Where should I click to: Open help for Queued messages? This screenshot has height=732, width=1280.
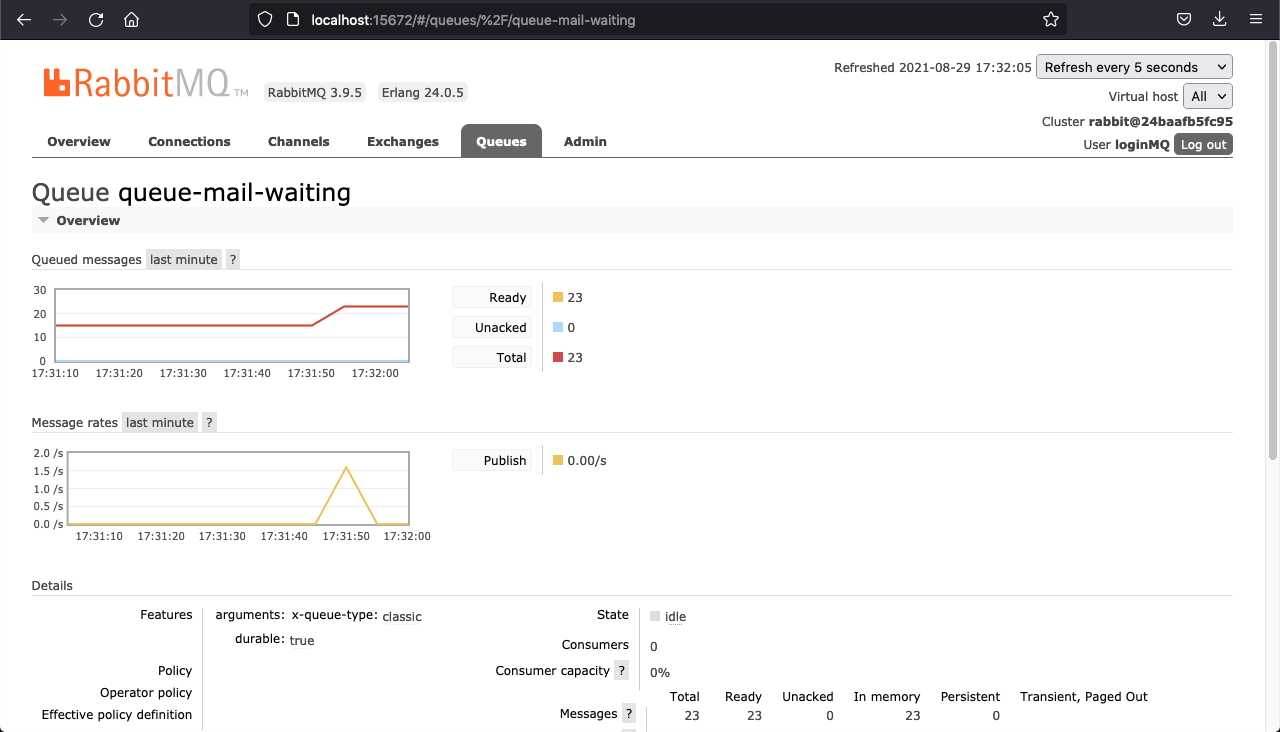tap(233, 259)
